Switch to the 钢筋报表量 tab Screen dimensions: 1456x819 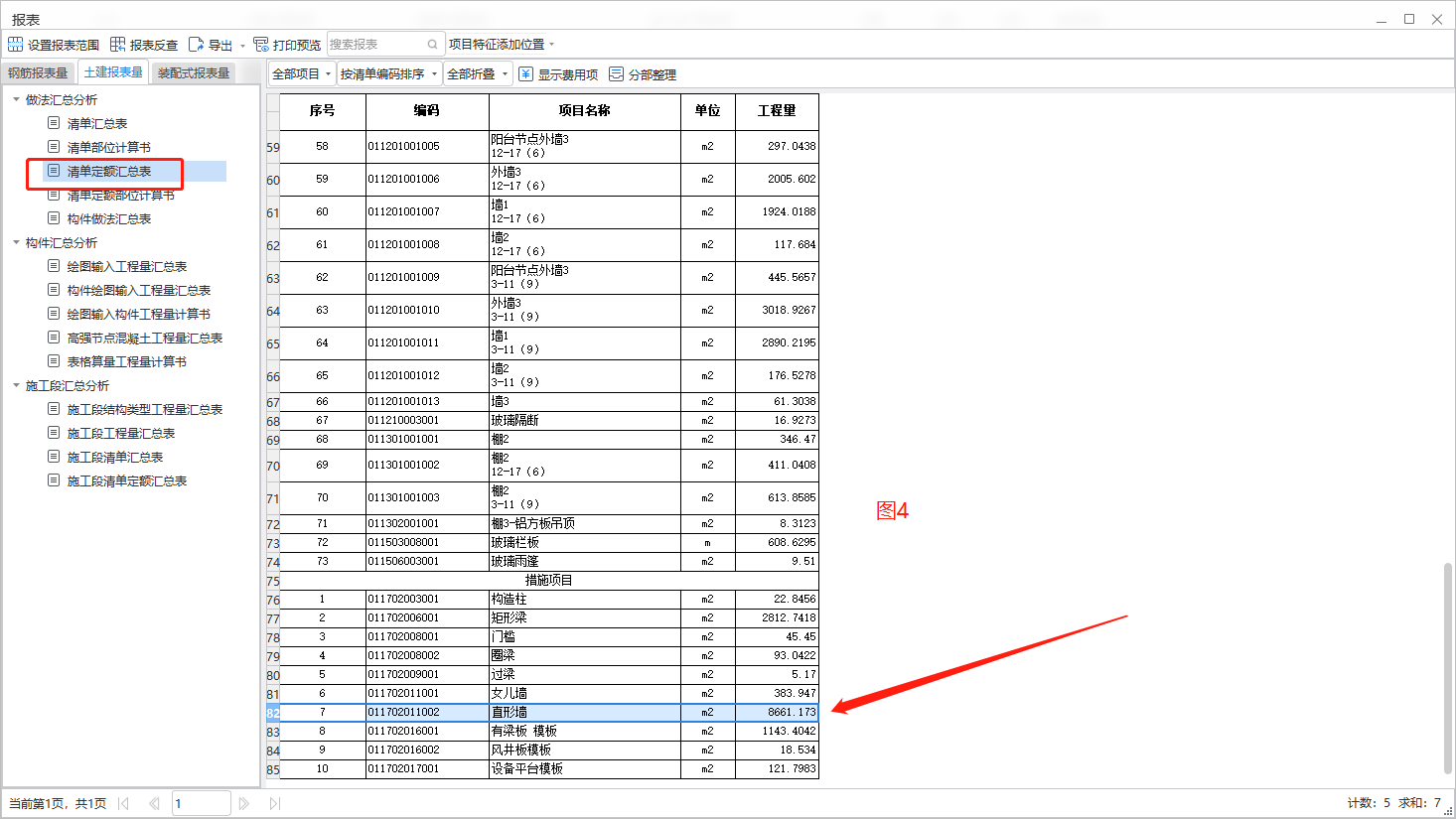click(x=38, y=72)
